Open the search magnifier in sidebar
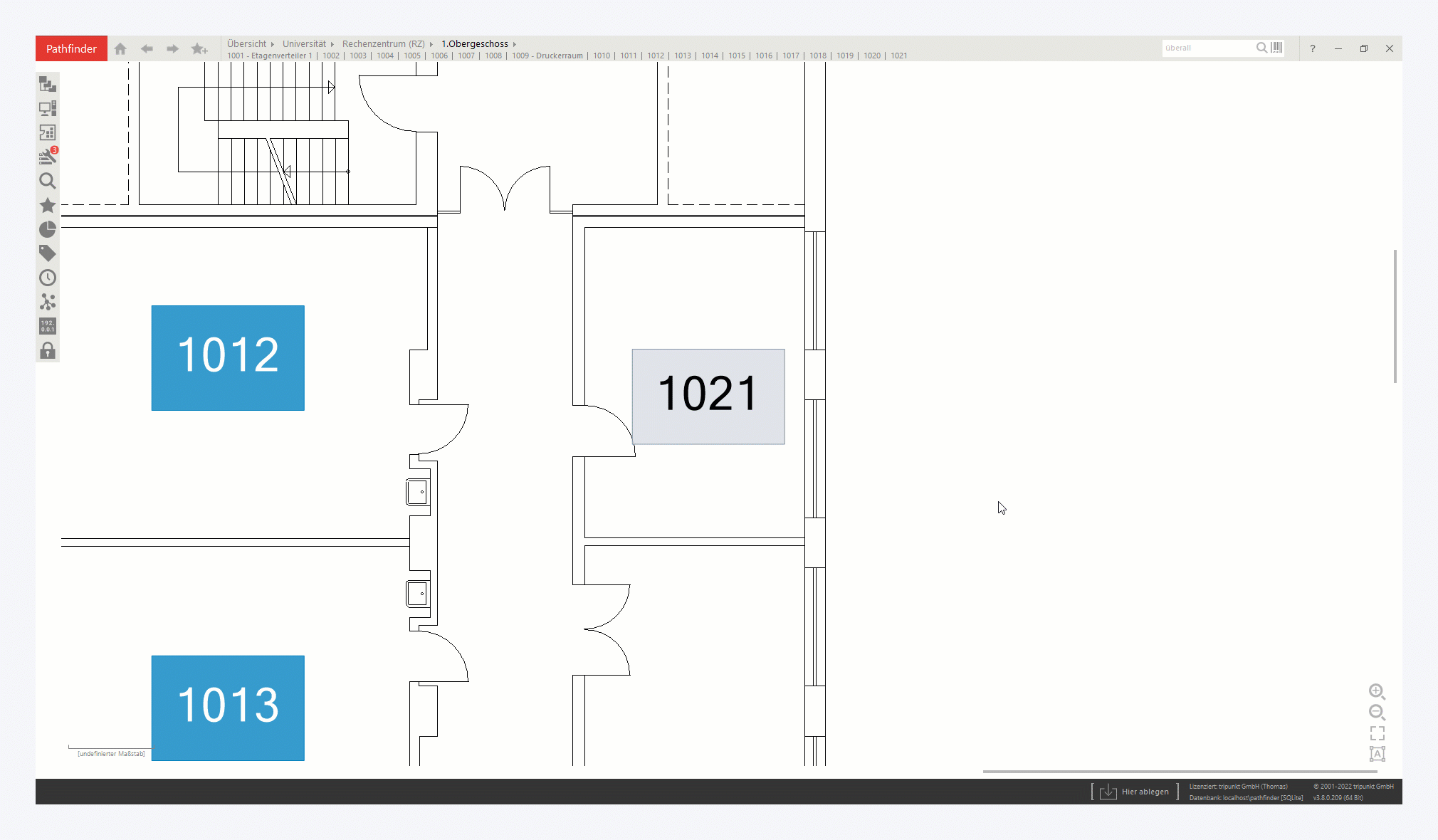This screenshot has height=840, width=1438. pyautogui.click(x=48, y=181)
